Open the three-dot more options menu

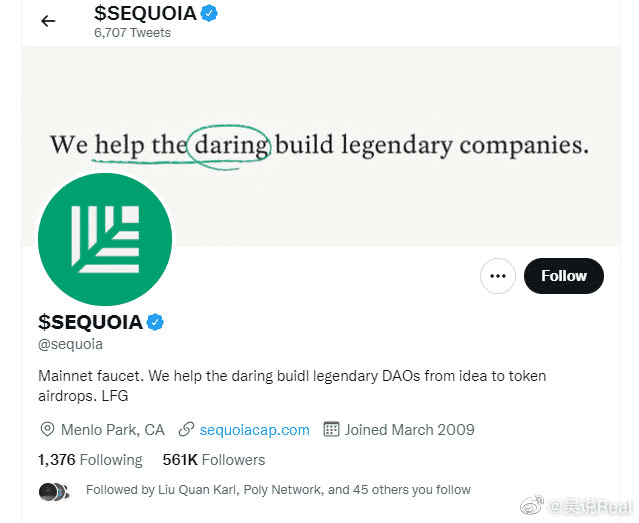point(497,276)
